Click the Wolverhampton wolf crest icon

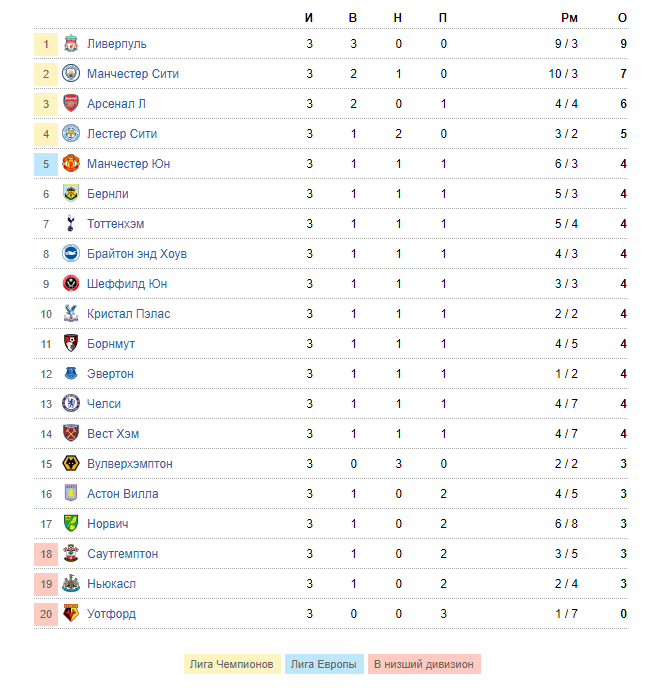(x=71, y=464)
